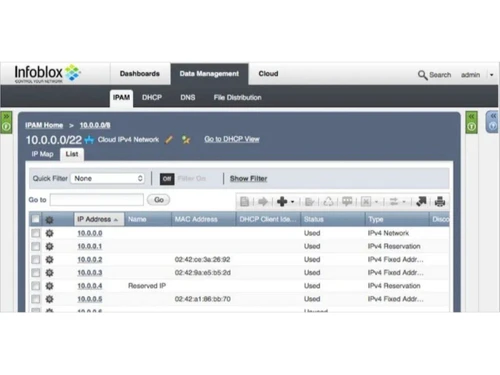Click the printer toolbar icon

point(440,202)
